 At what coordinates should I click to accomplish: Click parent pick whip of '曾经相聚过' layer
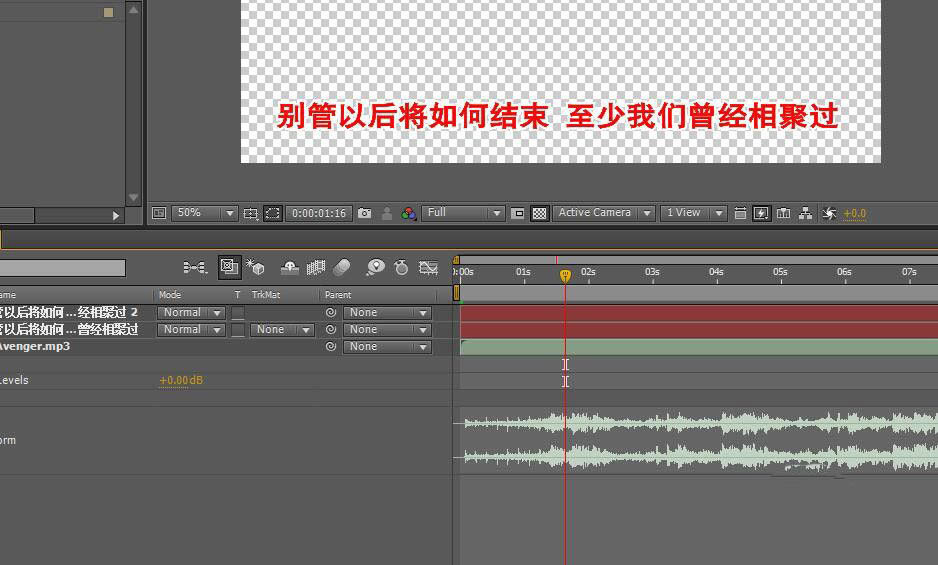point(331,330)
